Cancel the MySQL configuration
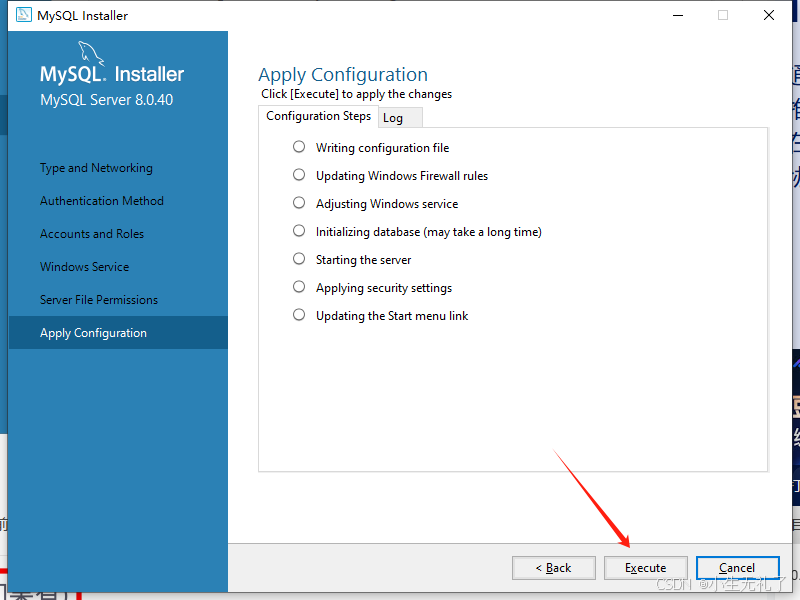This screenshot has height=600, width=800. coord(737,567)
